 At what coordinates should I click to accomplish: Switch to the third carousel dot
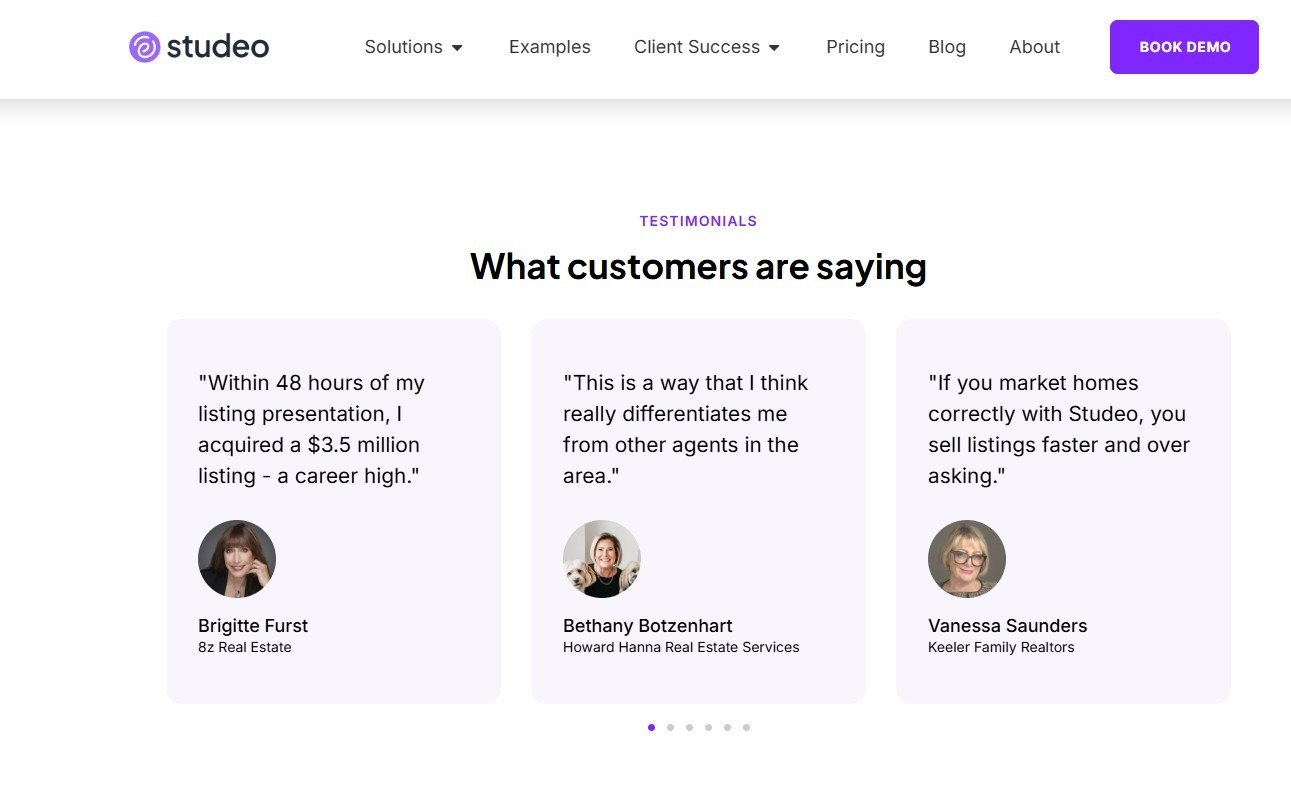689,727
